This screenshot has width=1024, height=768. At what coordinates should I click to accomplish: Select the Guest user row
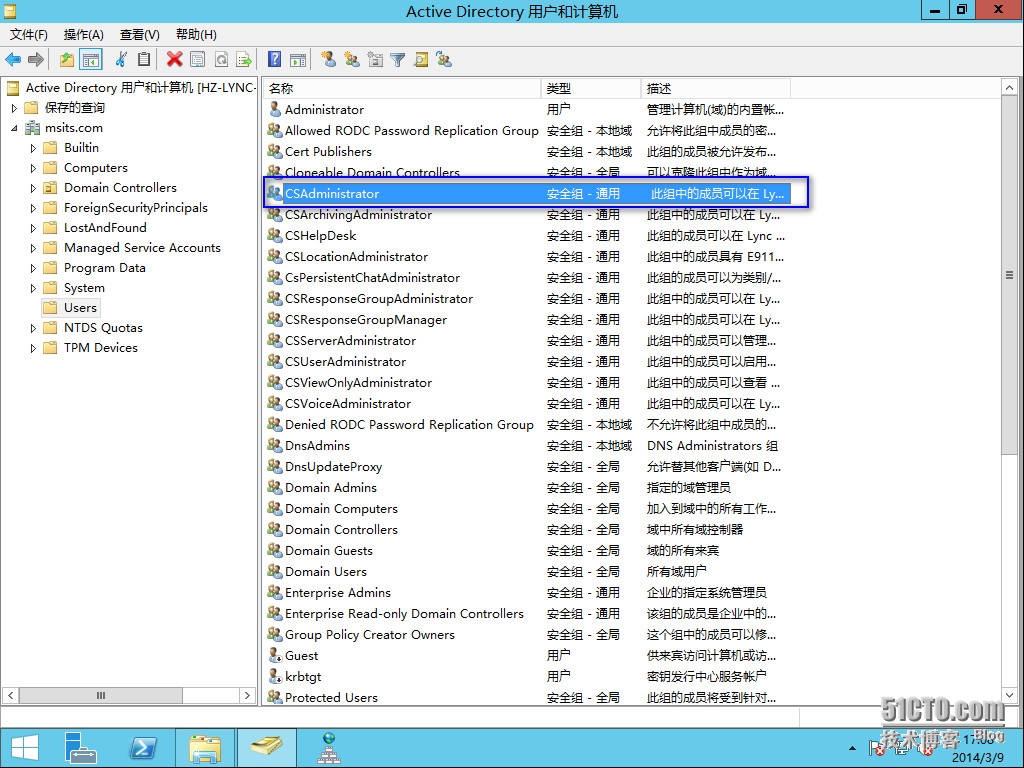tap(526, 656)
